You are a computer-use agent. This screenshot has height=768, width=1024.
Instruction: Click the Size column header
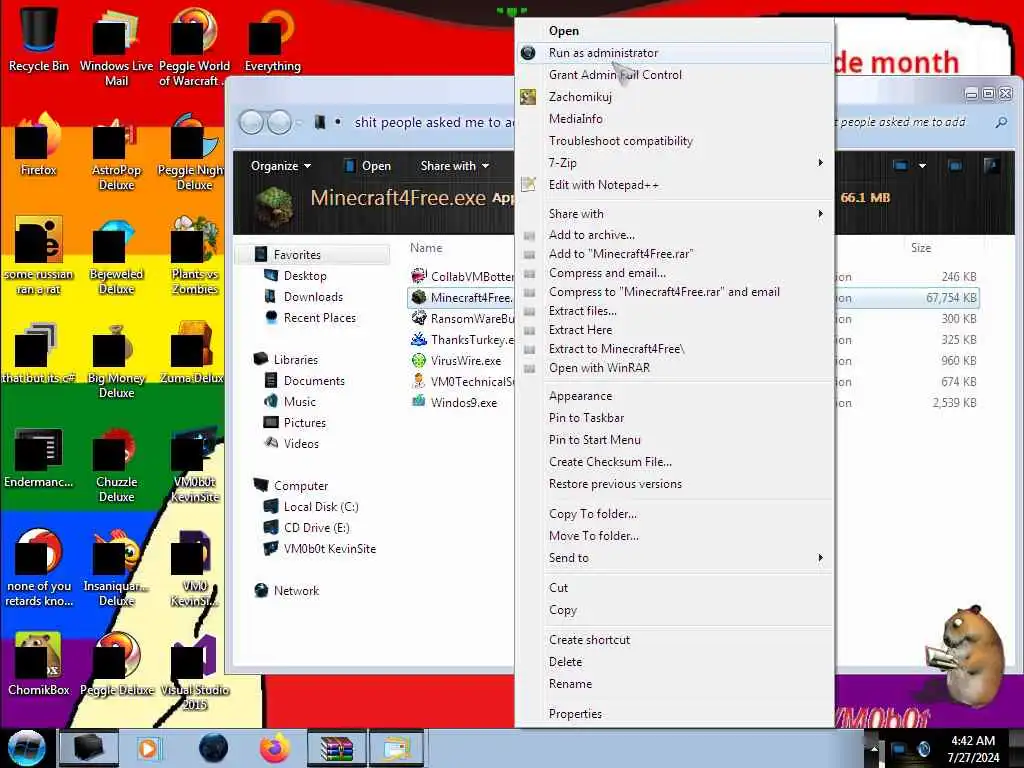[x=921, y=248]
